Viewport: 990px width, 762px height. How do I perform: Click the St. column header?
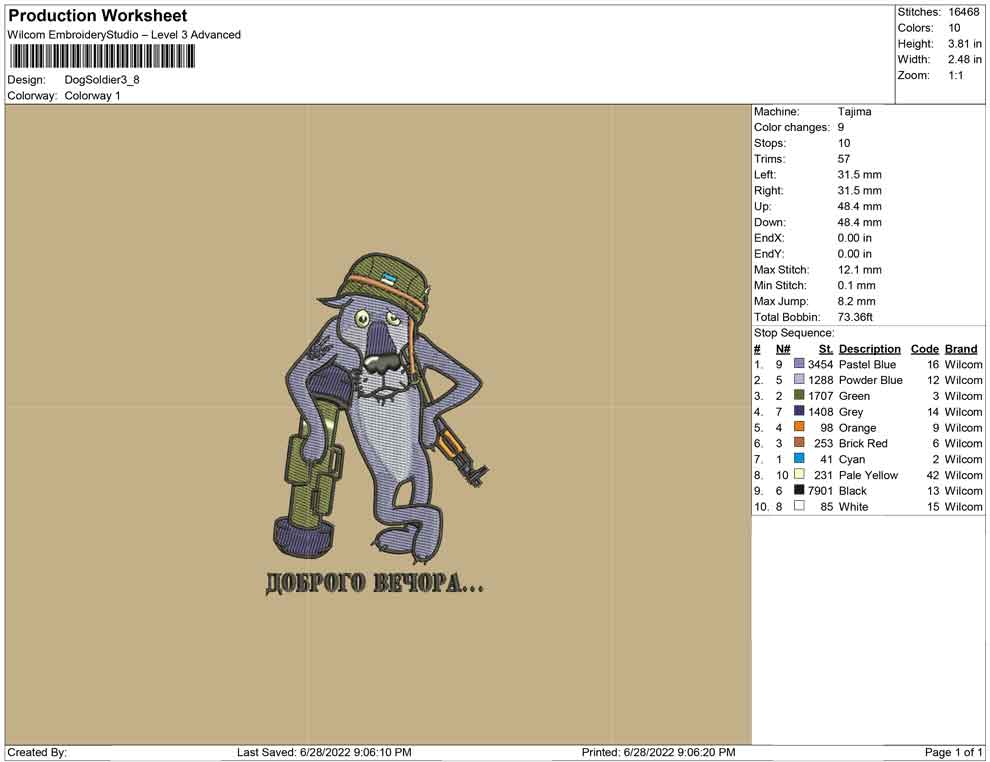(x=826, y=349)
